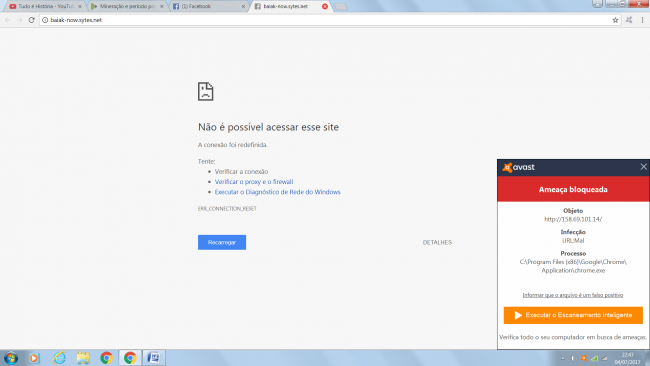Click the chrome.exe process path text
The width and height of the screenshot is (650, 366).
point(573,266)
